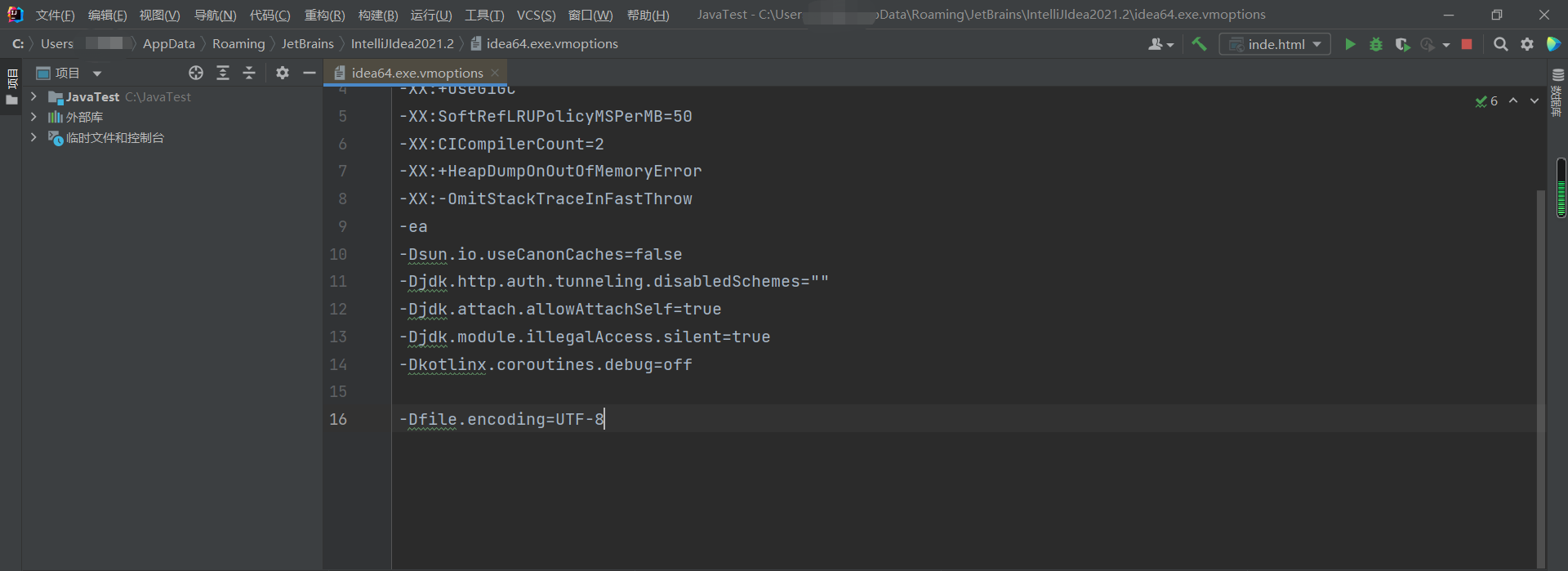Hide the project tool window
Image resolution: width=1568 pixels, height=571 pixels.
310,73
